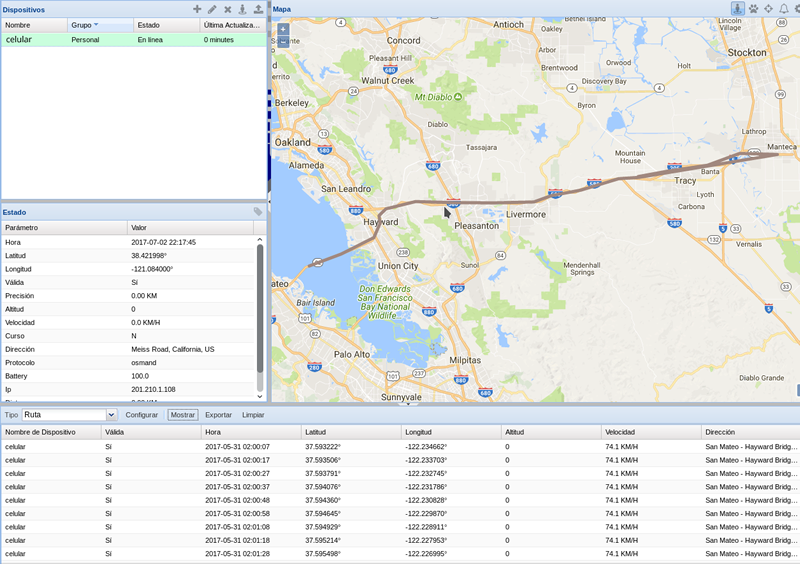Sort report by Nombre de Dispositivo header
Image resolution: width=800 pixels, height=564 pixels.
(51, 432)
